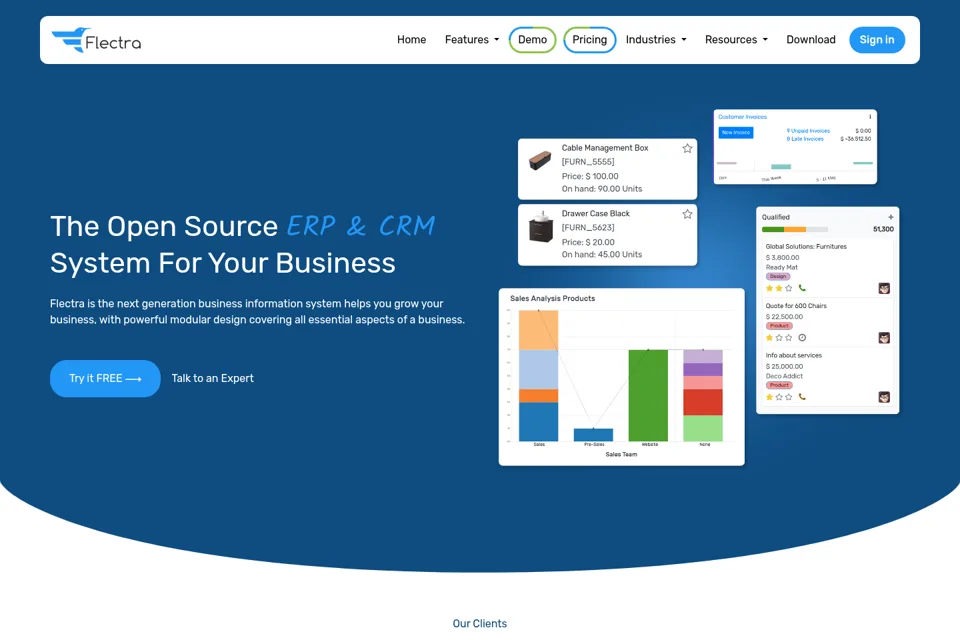Click the Unpaid Invoices link
The height and width of the screenshot is (640, 960).
tap(808, 130)
